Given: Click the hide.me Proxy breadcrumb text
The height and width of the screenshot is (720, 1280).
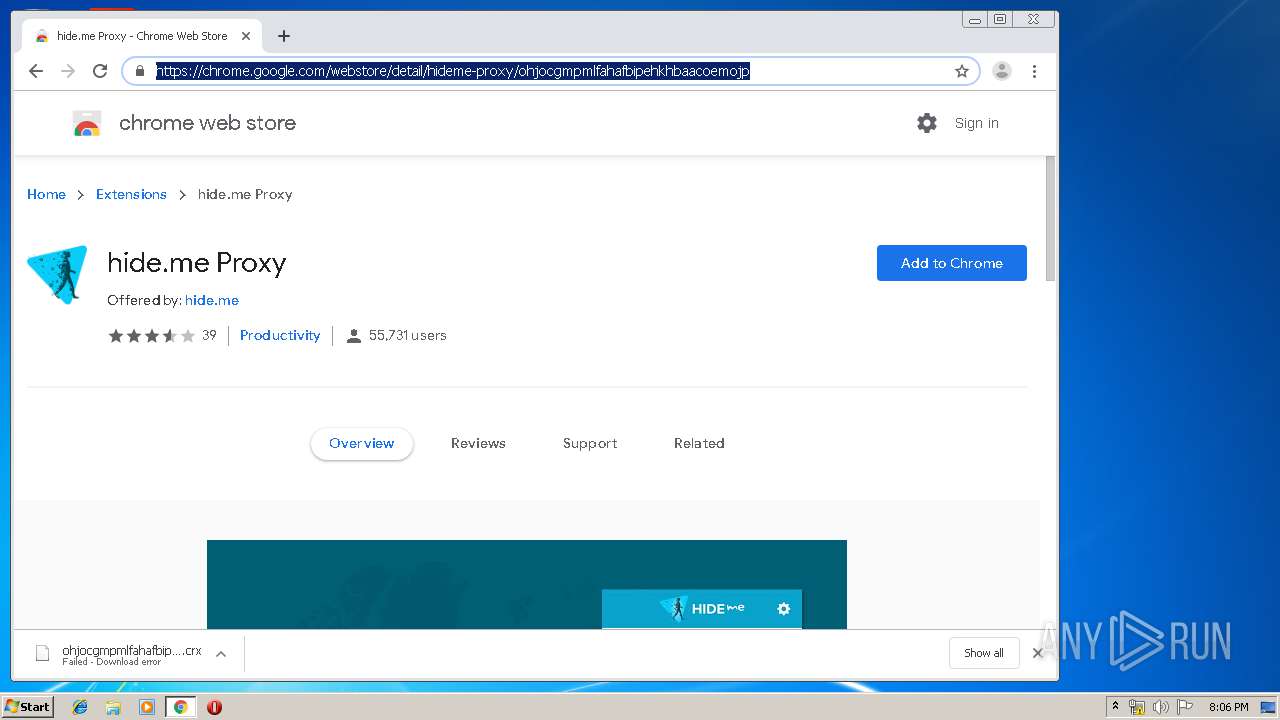Looking at the screenshot, I should 245,194.
